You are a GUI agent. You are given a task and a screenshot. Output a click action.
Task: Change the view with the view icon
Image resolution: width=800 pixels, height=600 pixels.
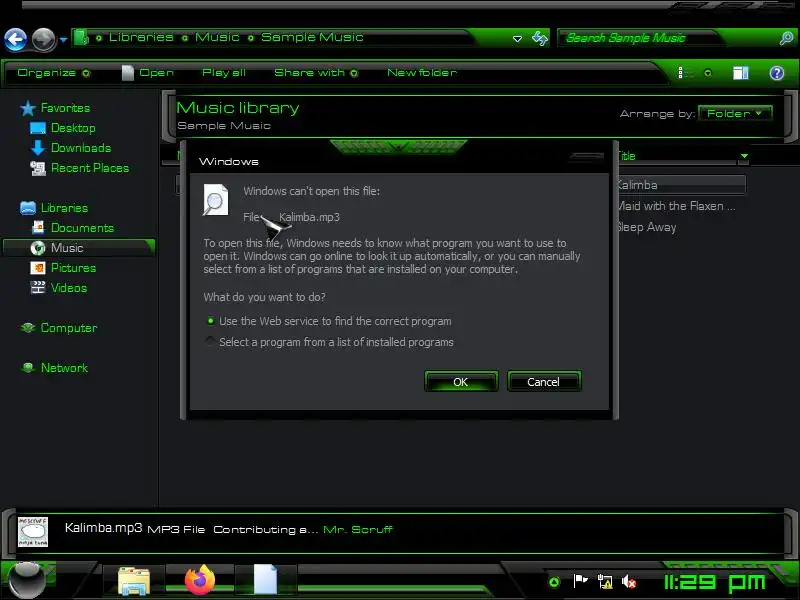click(685, 73)
